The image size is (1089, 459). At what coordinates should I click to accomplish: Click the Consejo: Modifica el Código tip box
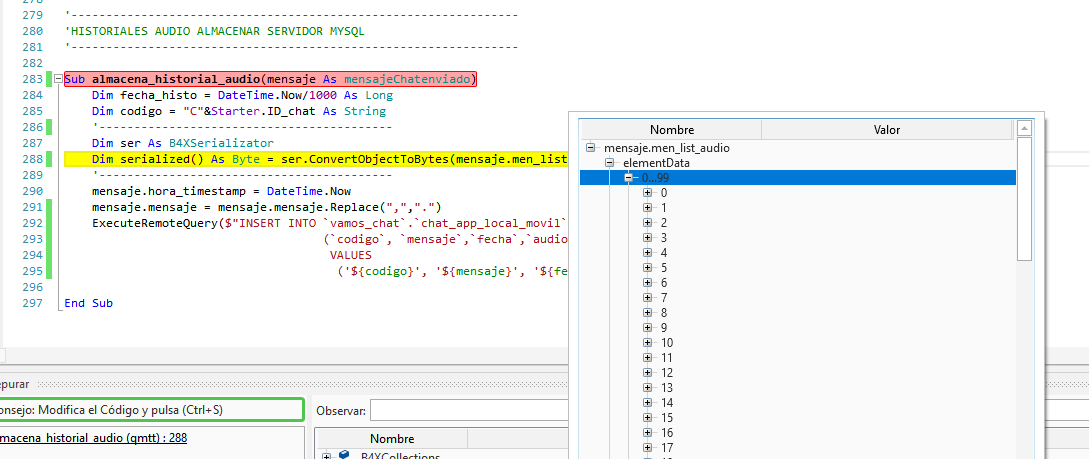click(150, 410)
